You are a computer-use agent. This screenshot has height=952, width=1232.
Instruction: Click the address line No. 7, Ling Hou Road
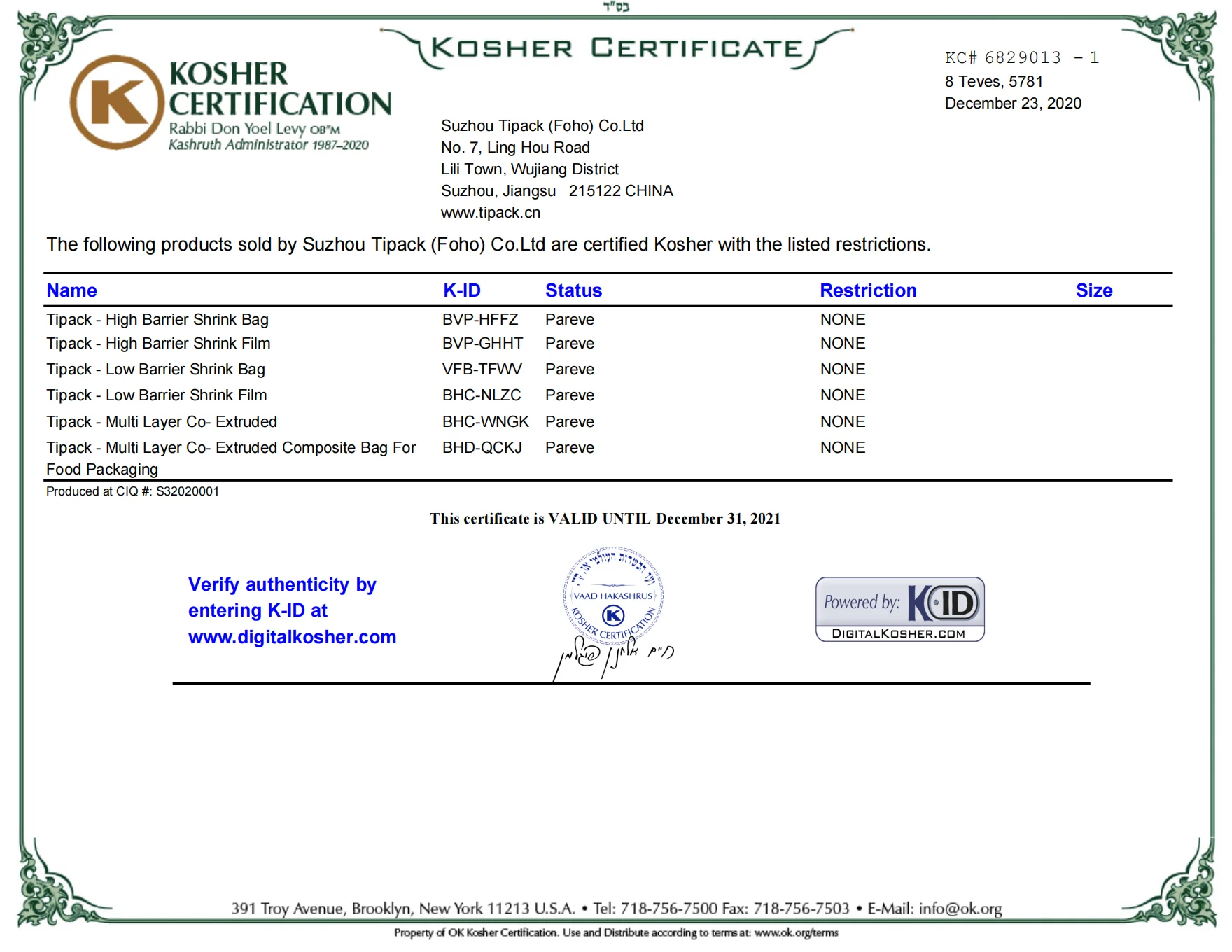(516, 148)
